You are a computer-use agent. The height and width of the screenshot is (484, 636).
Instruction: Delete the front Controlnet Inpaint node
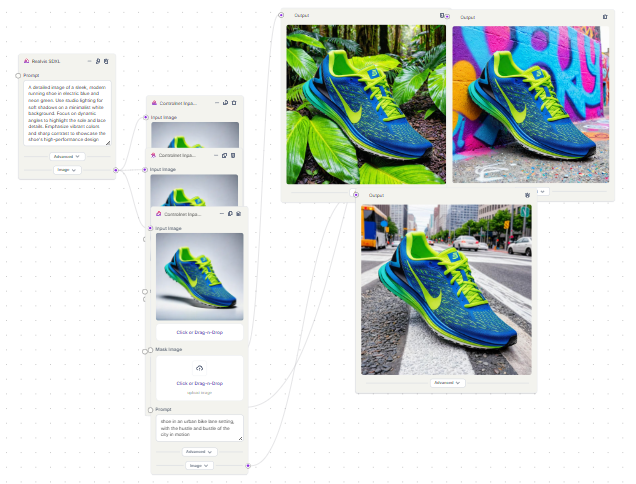tap(238, 213)
